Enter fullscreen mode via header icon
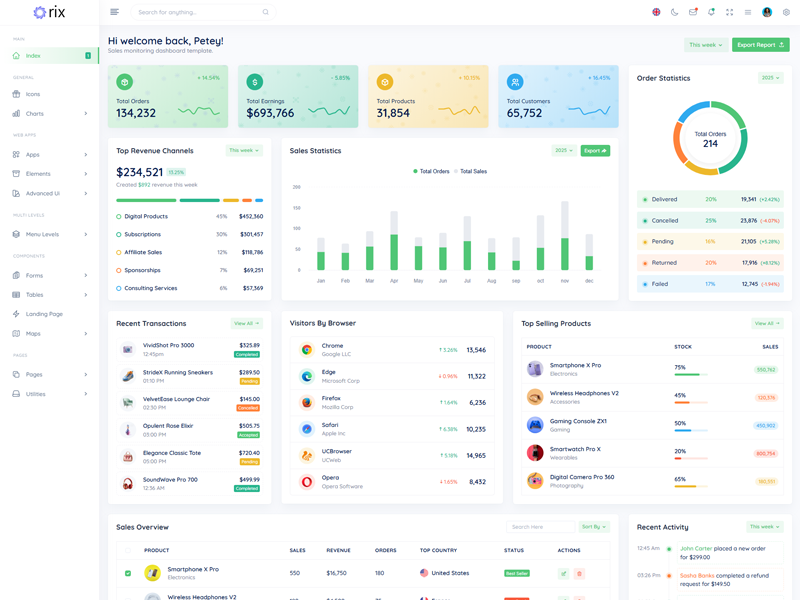Image resolution: width=800 pixels, height=600 pixels. 729,12
